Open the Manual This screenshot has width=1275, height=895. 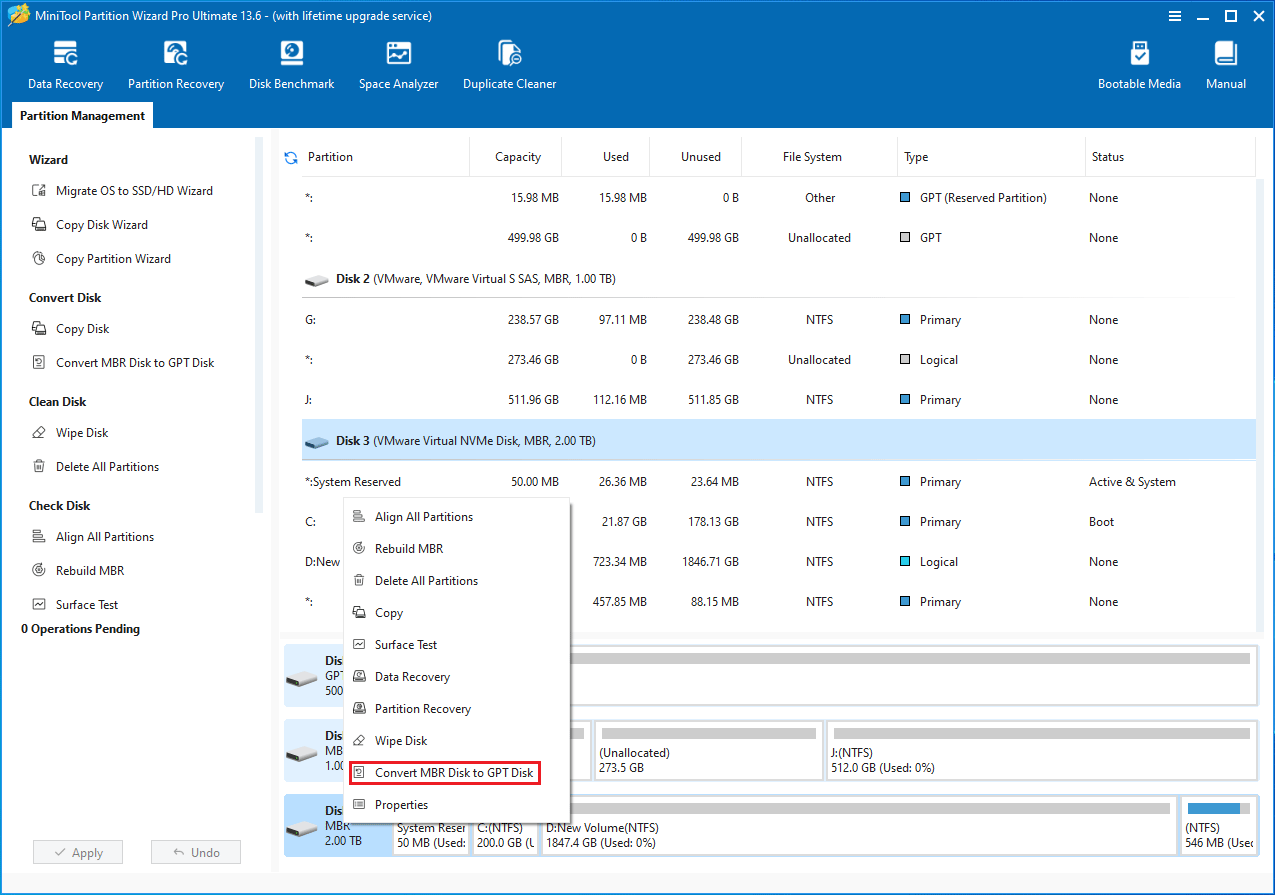point(1226,66)
